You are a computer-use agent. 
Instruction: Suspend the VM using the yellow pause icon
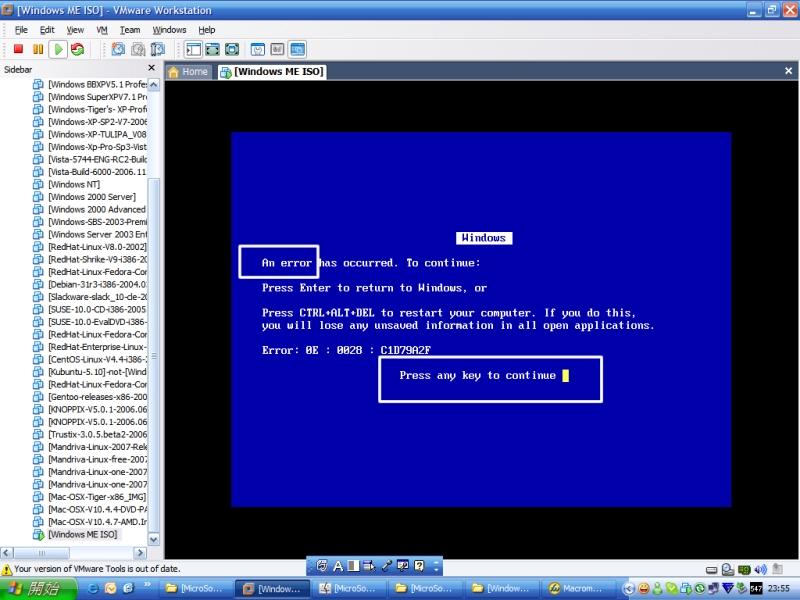pyautogui.click(x=38, y=49)
